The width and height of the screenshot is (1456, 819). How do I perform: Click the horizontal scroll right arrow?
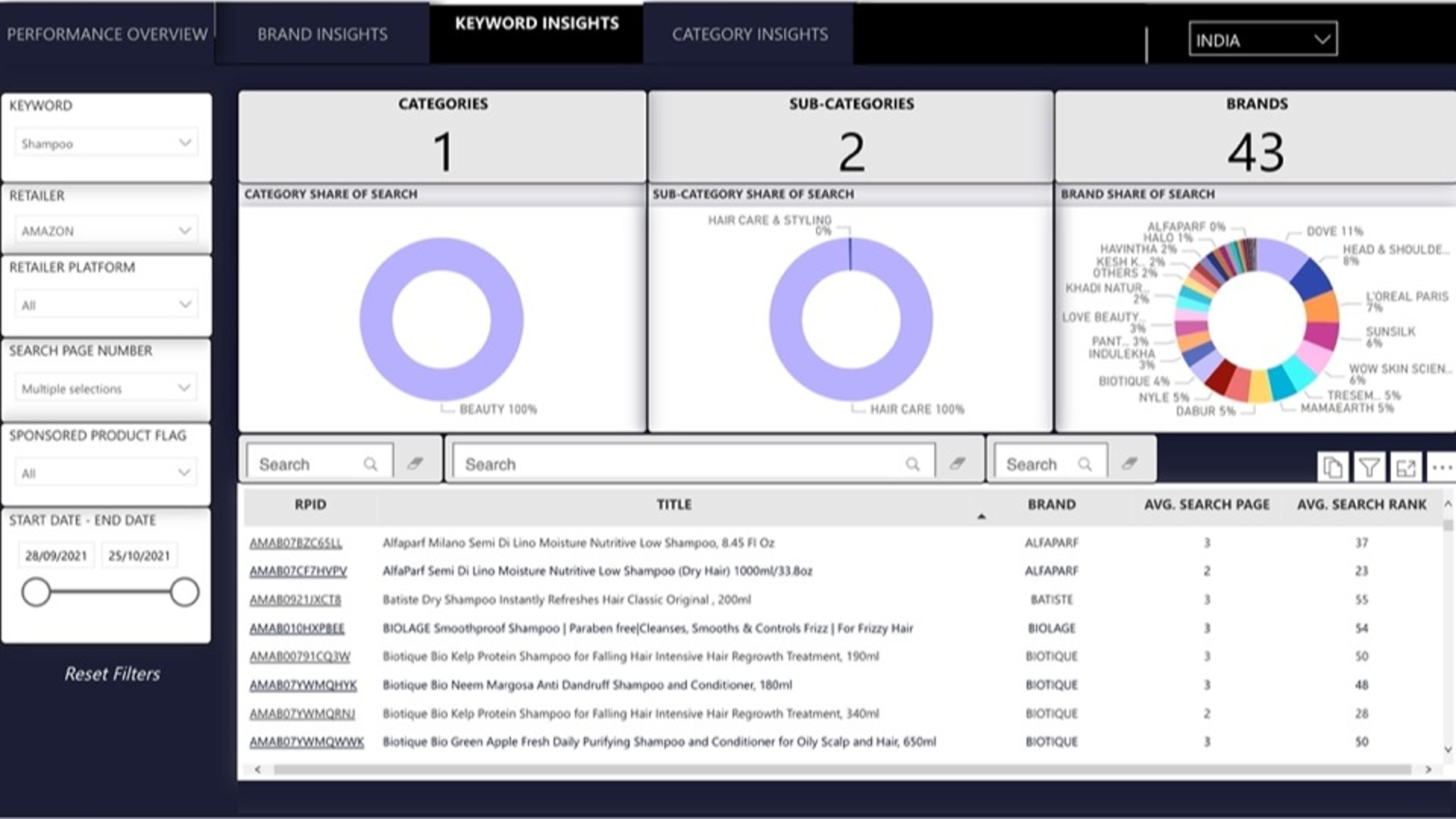click(1429, 770)
